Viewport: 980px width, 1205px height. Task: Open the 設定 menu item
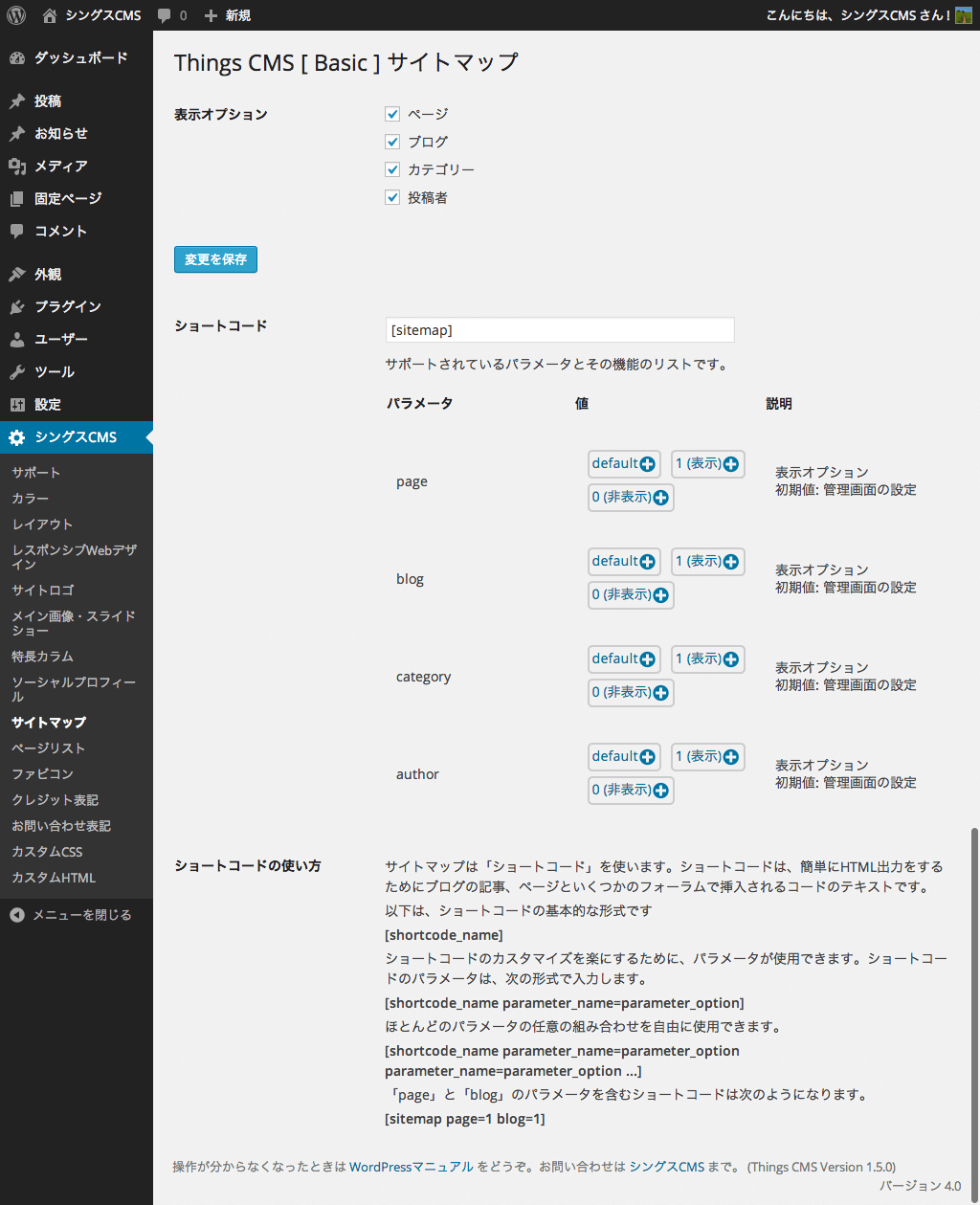pyautogui.click(x=77, y=405)
